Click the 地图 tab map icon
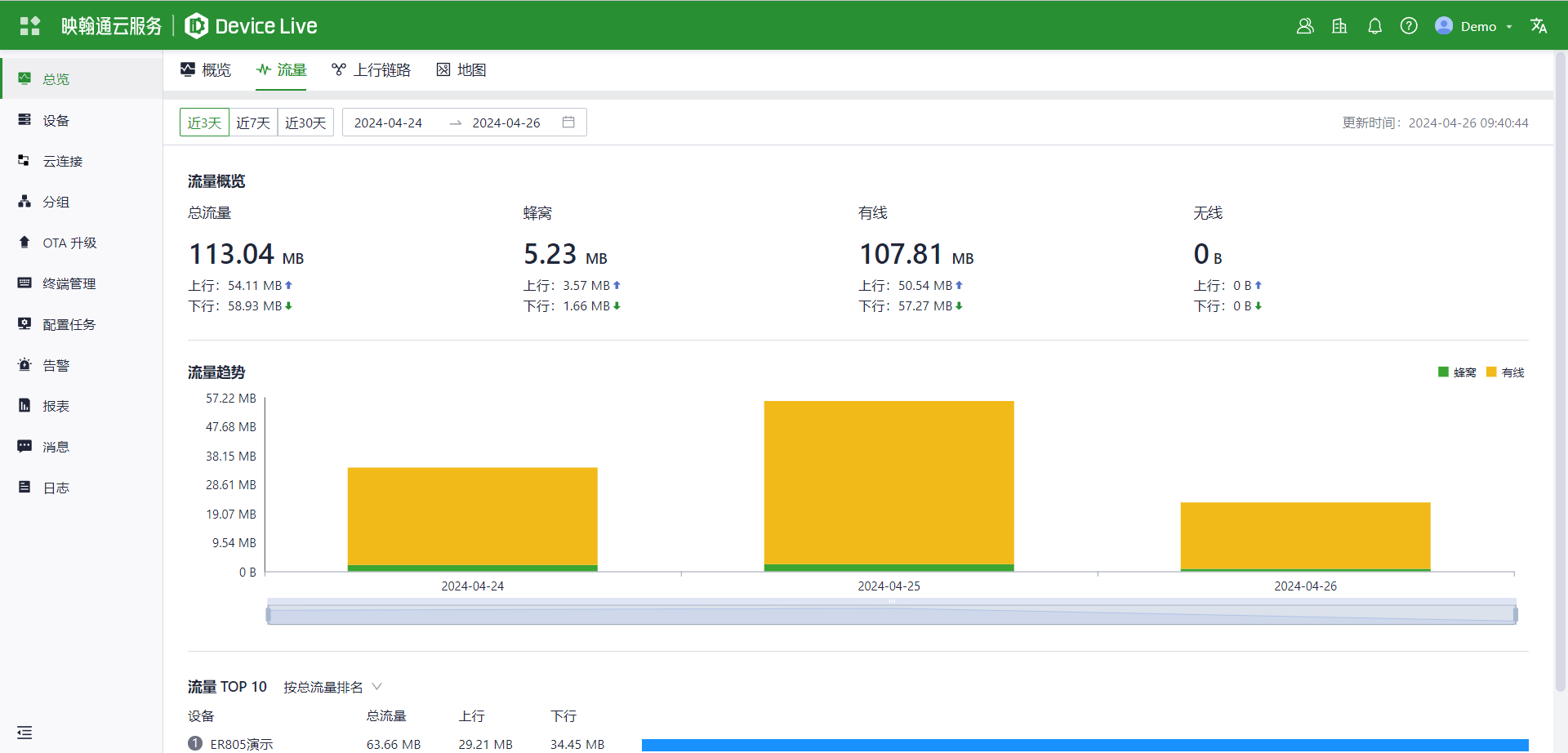The width and height of the screenshot is (1568, 753). click(x=443, y=69)
